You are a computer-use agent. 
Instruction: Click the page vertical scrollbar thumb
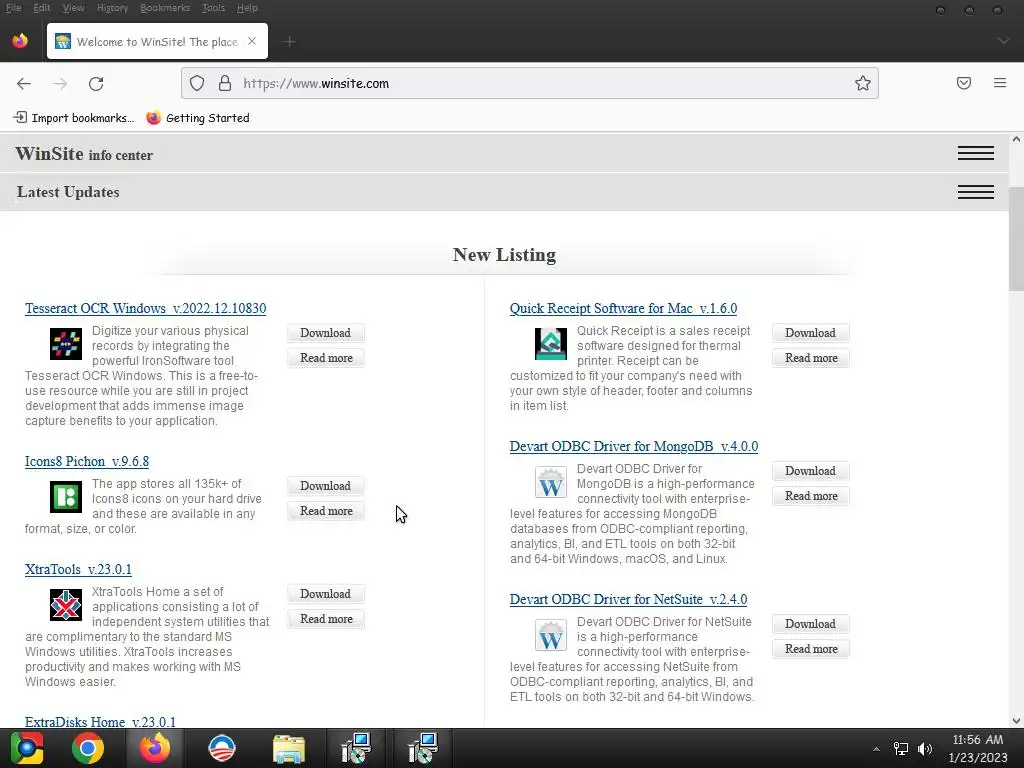click(x=1016, y=240)
